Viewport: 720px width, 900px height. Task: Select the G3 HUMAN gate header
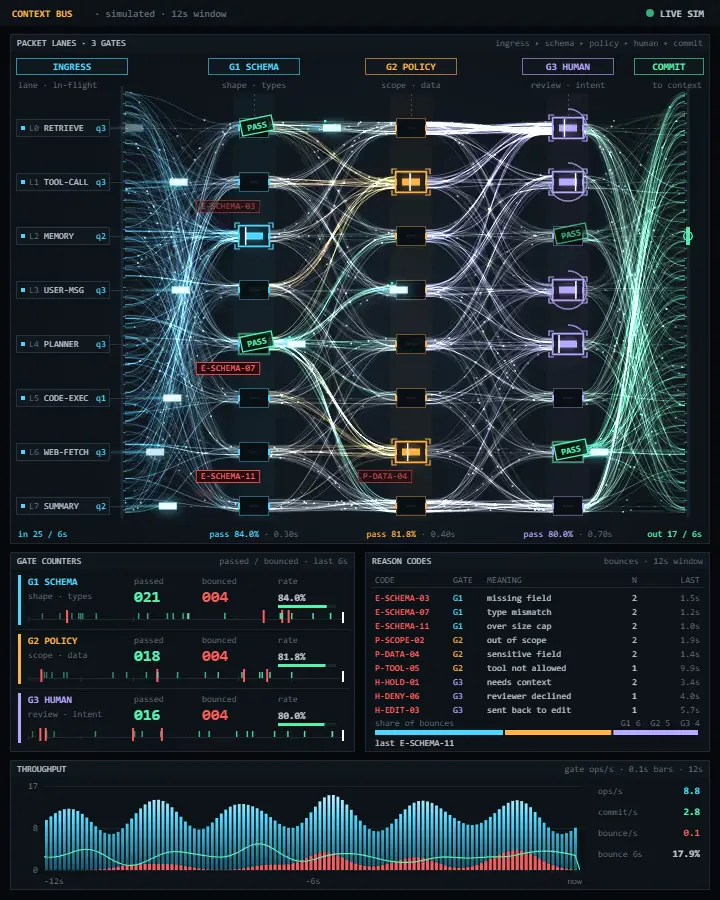coord(568,67)
